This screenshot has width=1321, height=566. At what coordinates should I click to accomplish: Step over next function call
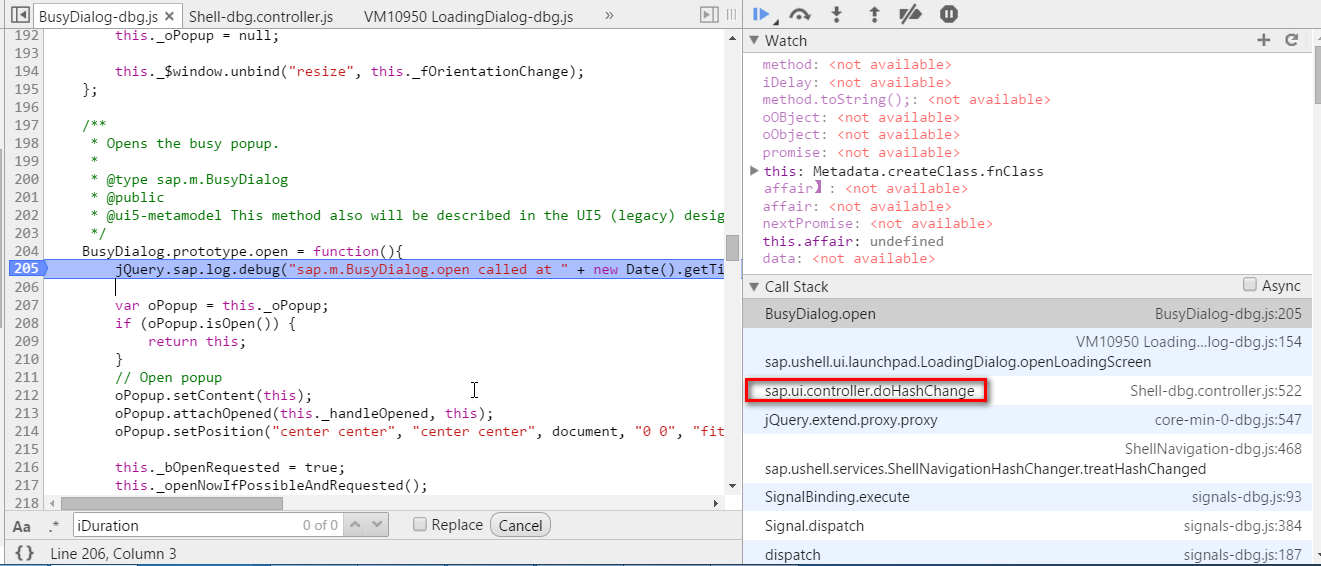pyautogui.click(x=799, y=14)
